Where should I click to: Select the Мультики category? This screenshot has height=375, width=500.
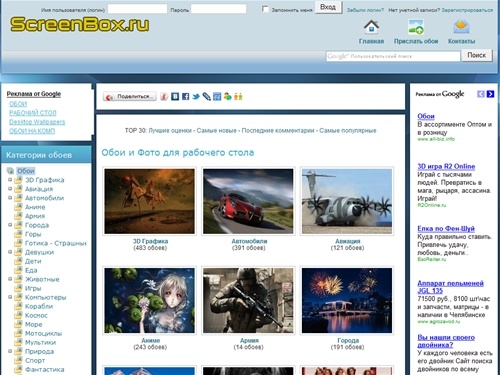[x=40, y=342]
